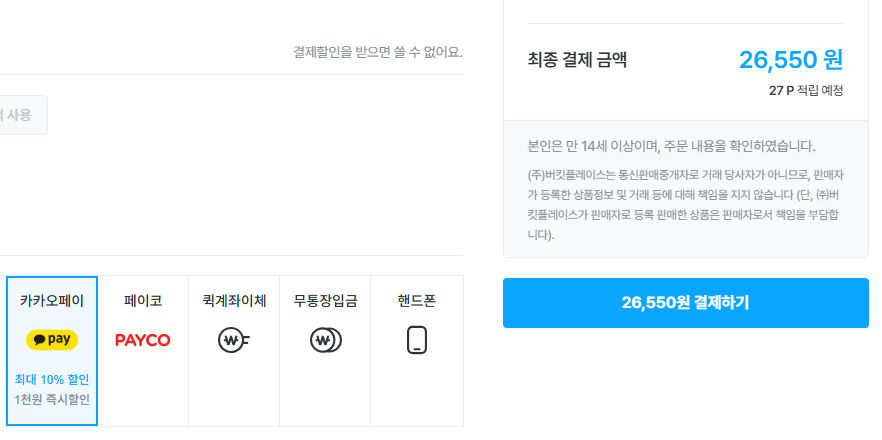Select 카카오페이 payment method label
The height and width of the screenshot is (440, 882).
pos(52,300)
